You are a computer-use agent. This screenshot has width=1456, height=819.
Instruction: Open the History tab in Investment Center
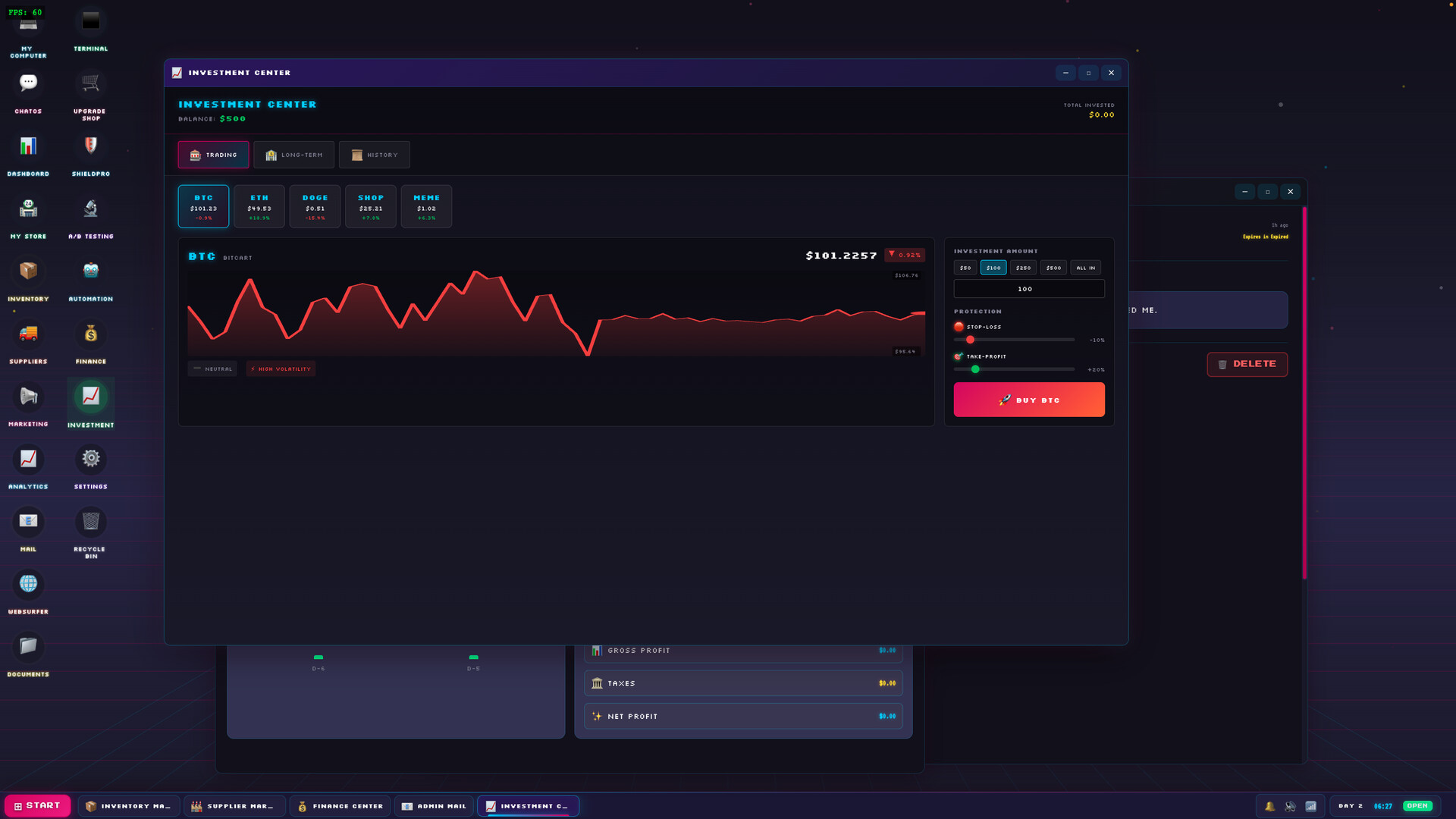point(375,155)
